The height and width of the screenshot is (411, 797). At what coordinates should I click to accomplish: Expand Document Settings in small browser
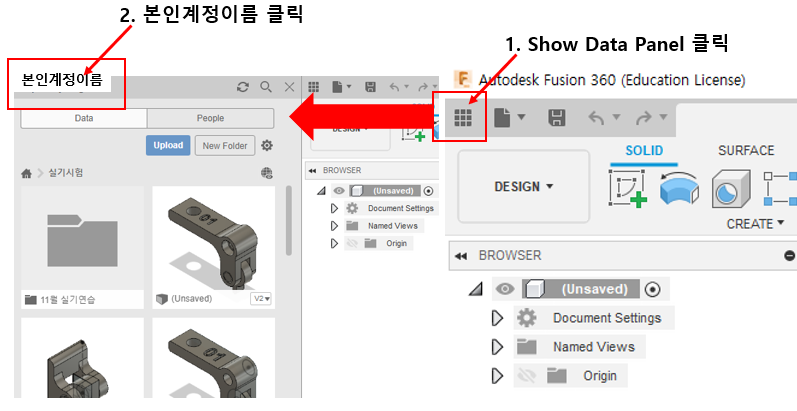click(334, 208)
